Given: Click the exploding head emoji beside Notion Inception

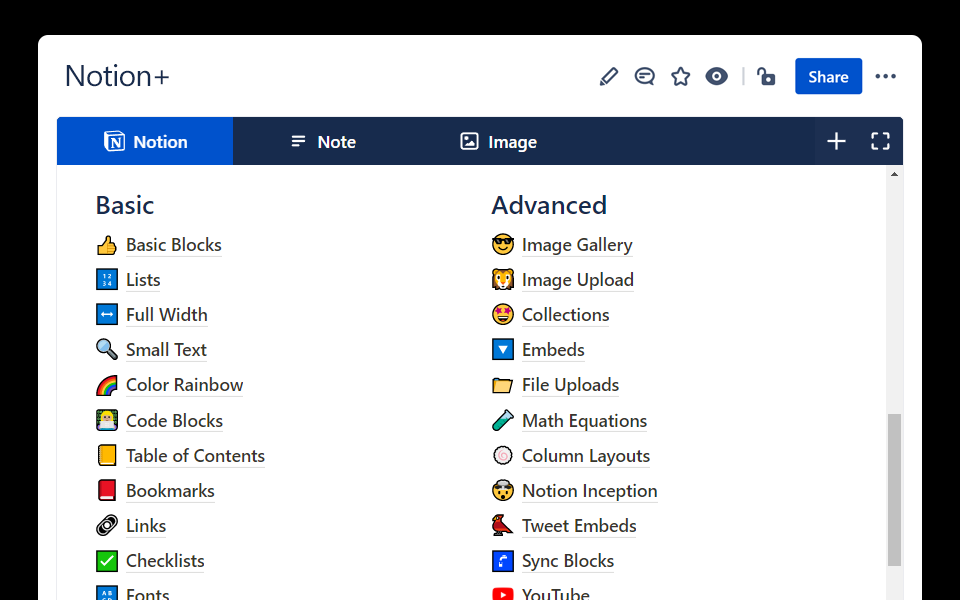Looking at the screenshot, I should 503,490.
